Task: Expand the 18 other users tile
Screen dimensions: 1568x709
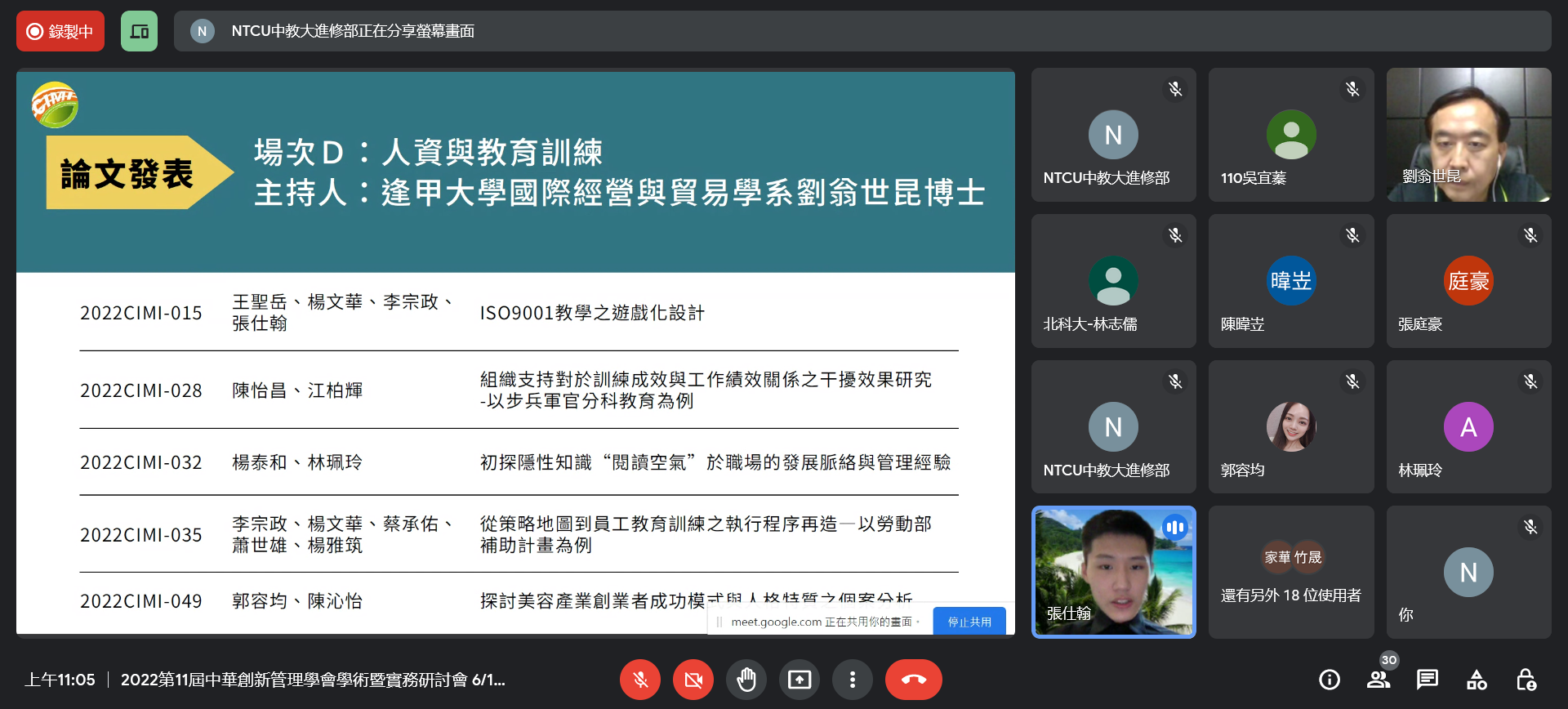Action: pyautogui.click(x=1290, y=573)
